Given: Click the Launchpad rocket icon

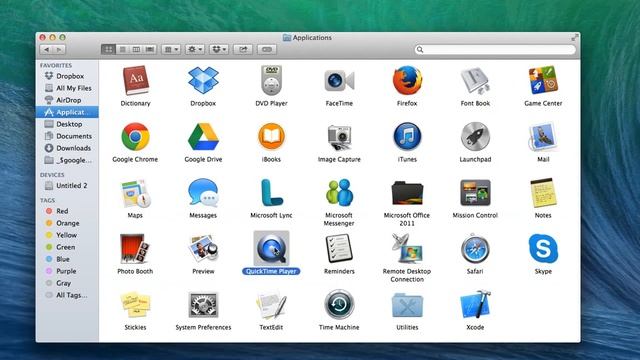Looking at the screenshot, I should [x=475, y=137].
